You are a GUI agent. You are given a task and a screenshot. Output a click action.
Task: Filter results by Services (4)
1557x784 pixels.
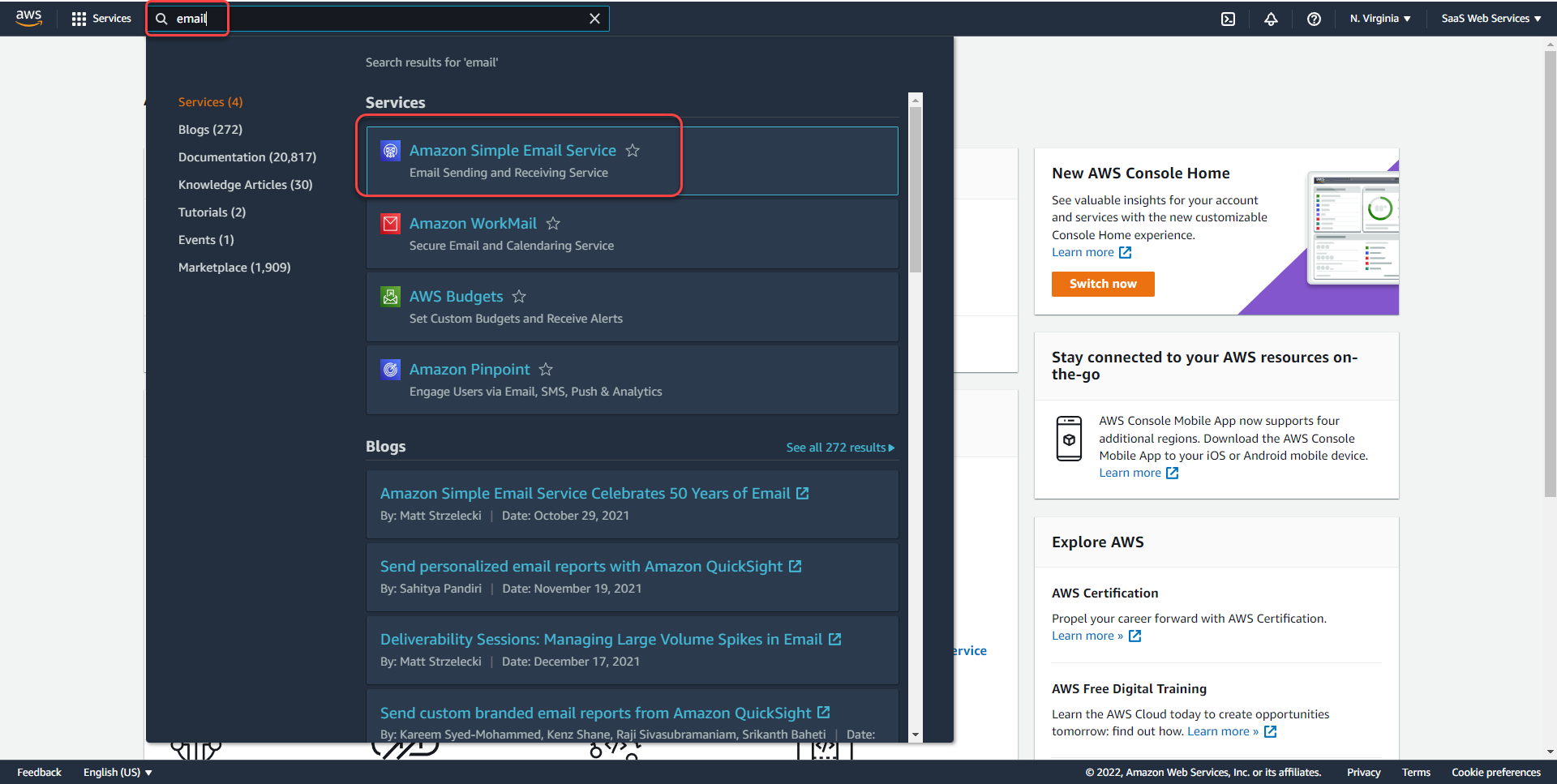click(x=210, y=102)
